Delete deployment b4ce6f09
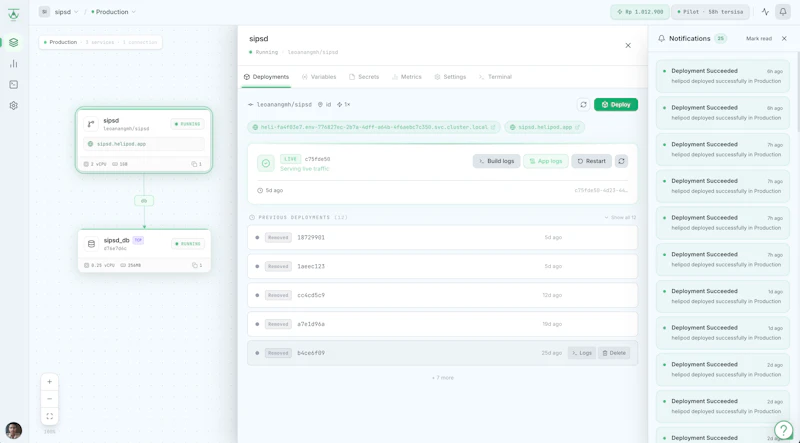Image resolution: width=800 pixels, height=443 pixels. 614,353
